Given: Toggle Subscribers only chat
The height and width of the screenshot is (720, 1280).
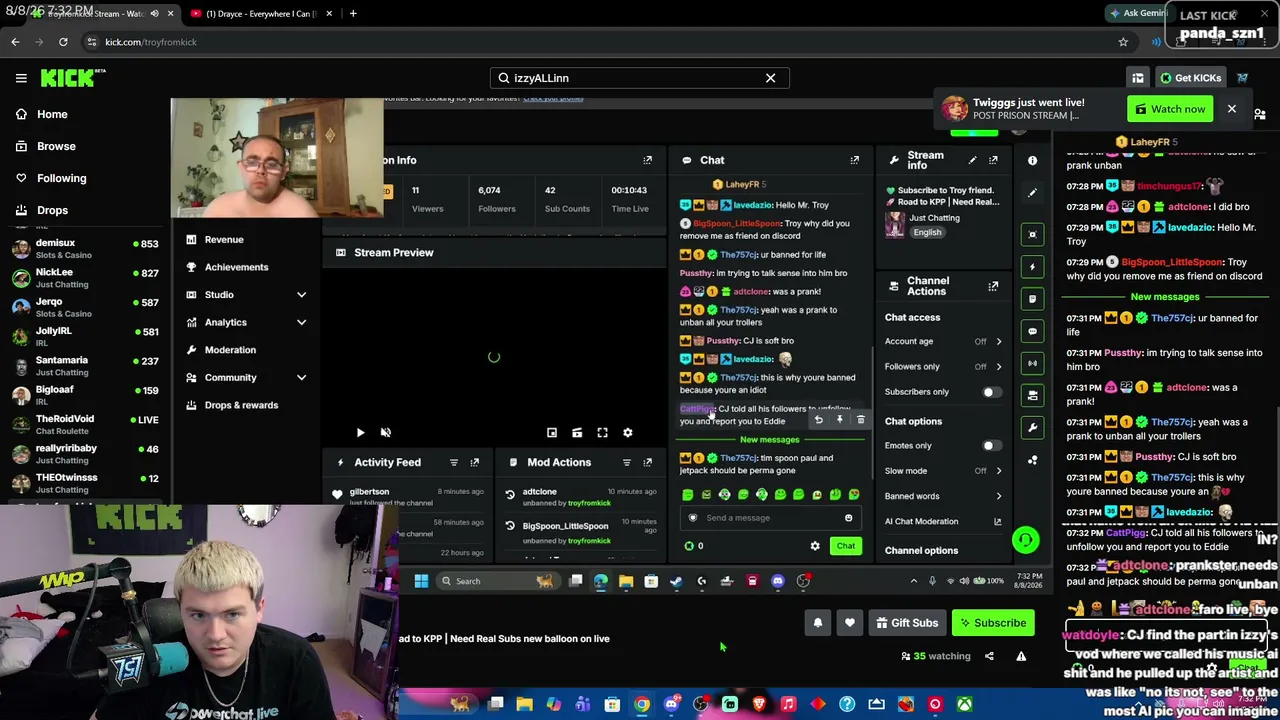Looking at the screenshot, I should pyautogui.click(x=990, y=392).
